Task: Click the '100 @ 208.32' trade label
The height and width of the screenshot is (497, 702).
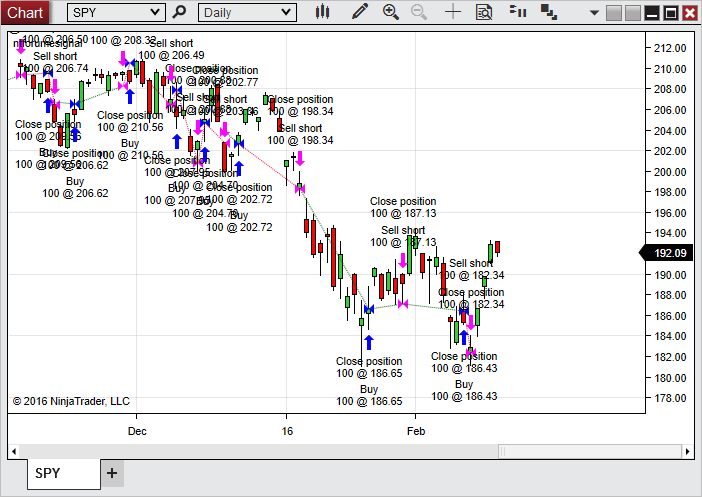Action: (x=123, y=40)
